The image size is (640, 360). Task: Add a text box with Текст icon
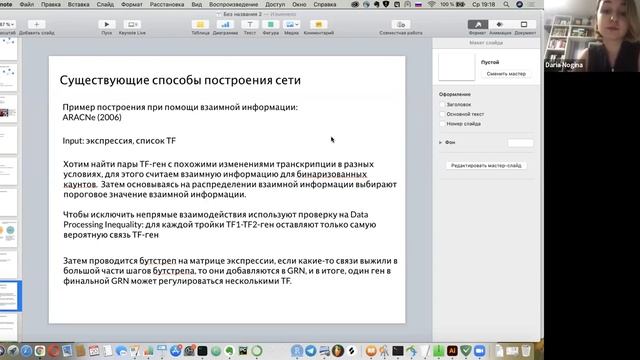[250, 24]
